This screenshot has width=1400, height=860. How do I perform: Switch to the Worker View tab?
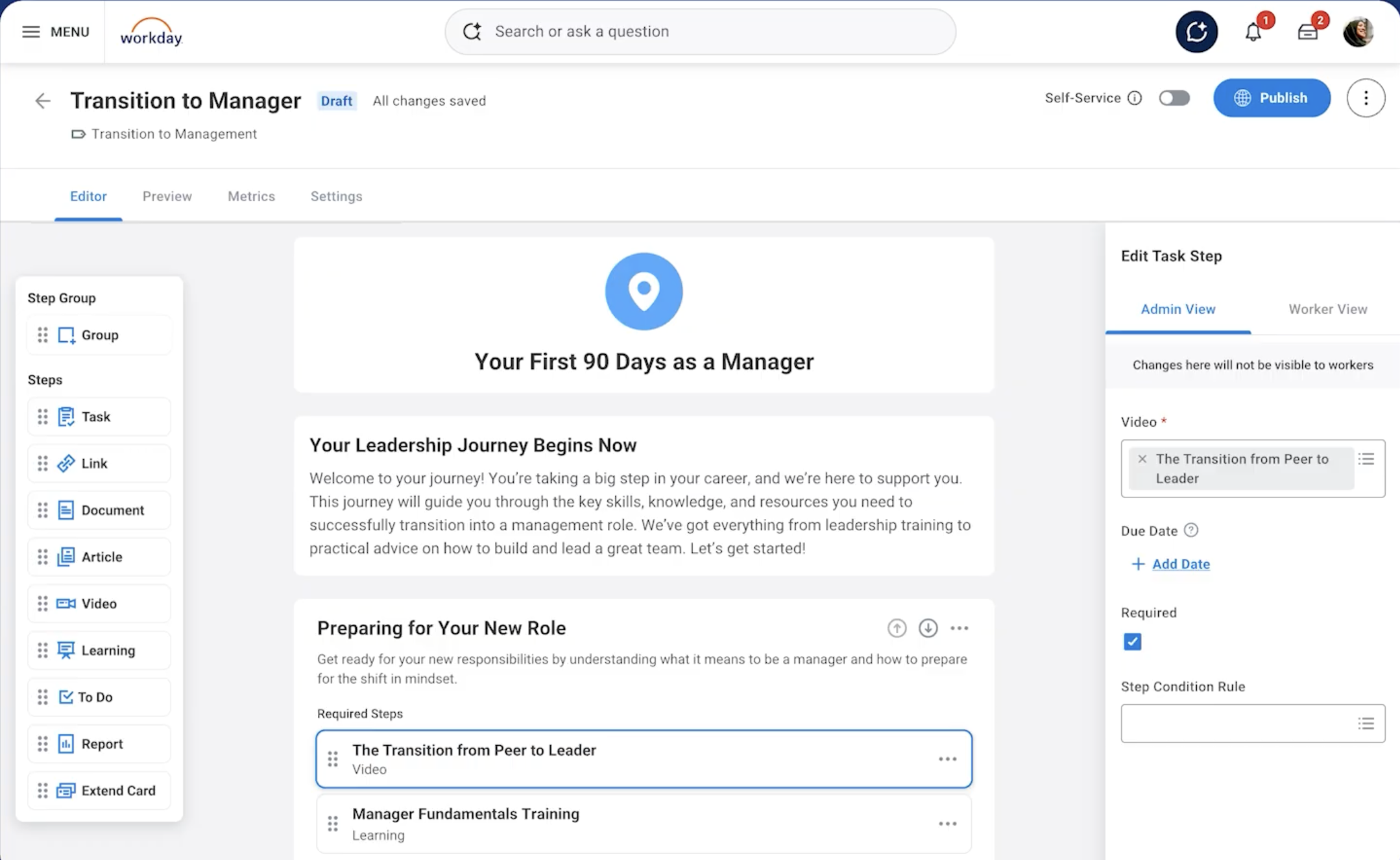point(1327,309)
